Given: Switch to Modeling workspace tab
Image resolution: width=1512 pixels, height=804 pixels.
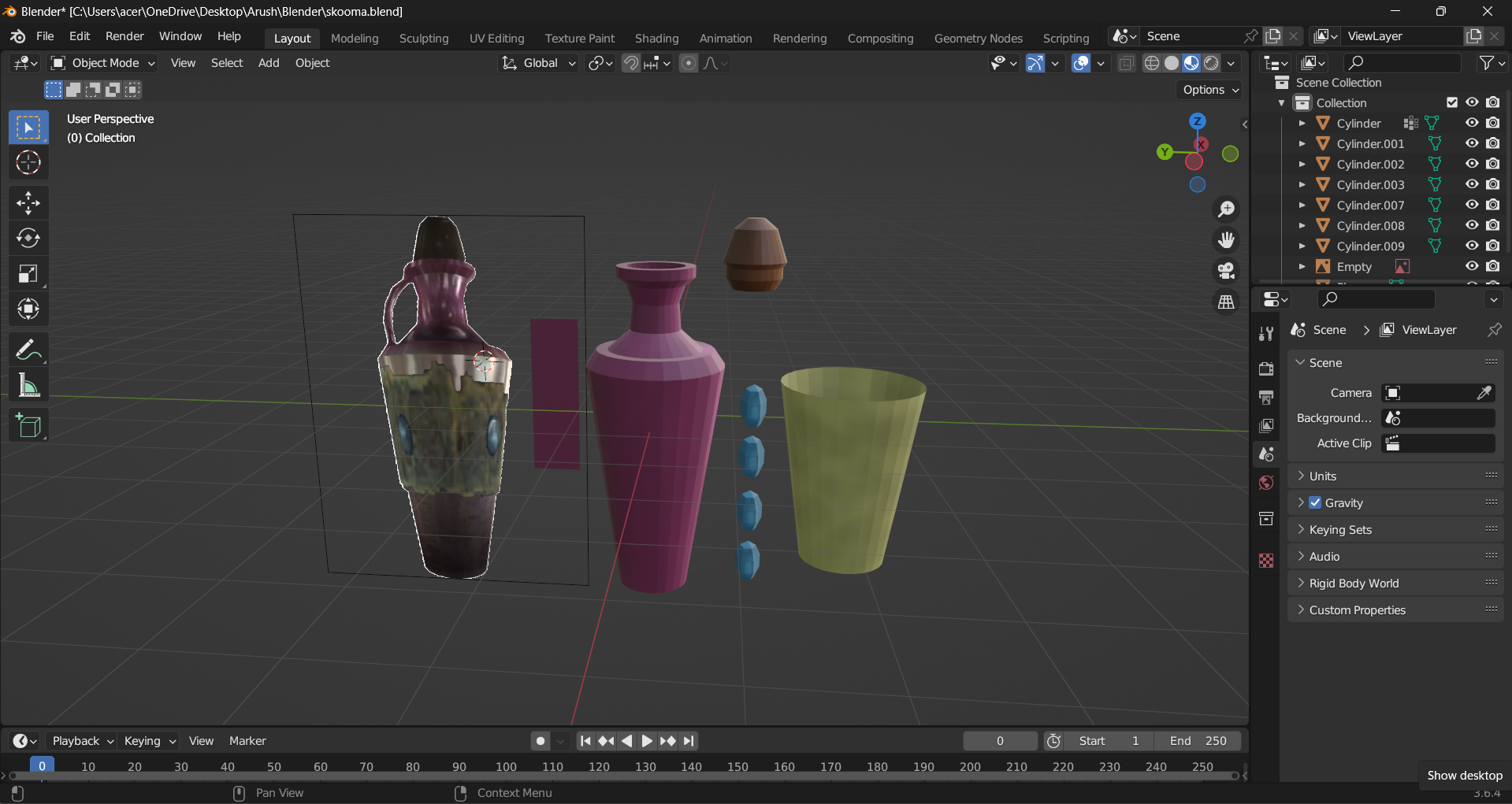Looking at the screenshot, I should 355,38.
